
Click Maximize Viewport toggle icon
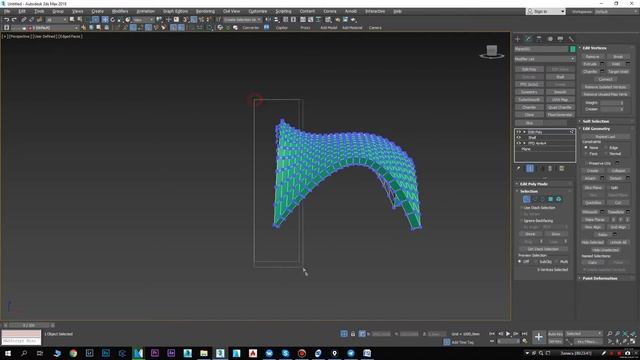pos(633,341)
